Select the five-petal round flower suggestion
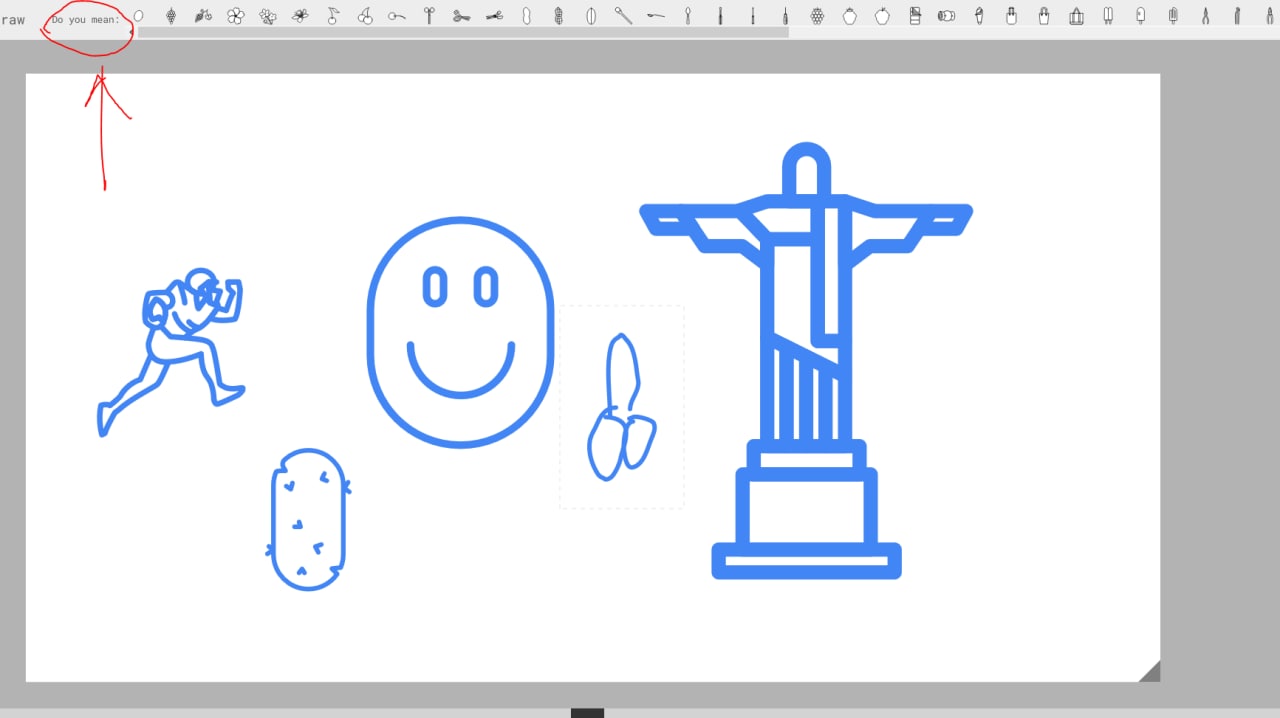Image resolution: width=1280 pixels, height=718 pixels. point(236,16)
